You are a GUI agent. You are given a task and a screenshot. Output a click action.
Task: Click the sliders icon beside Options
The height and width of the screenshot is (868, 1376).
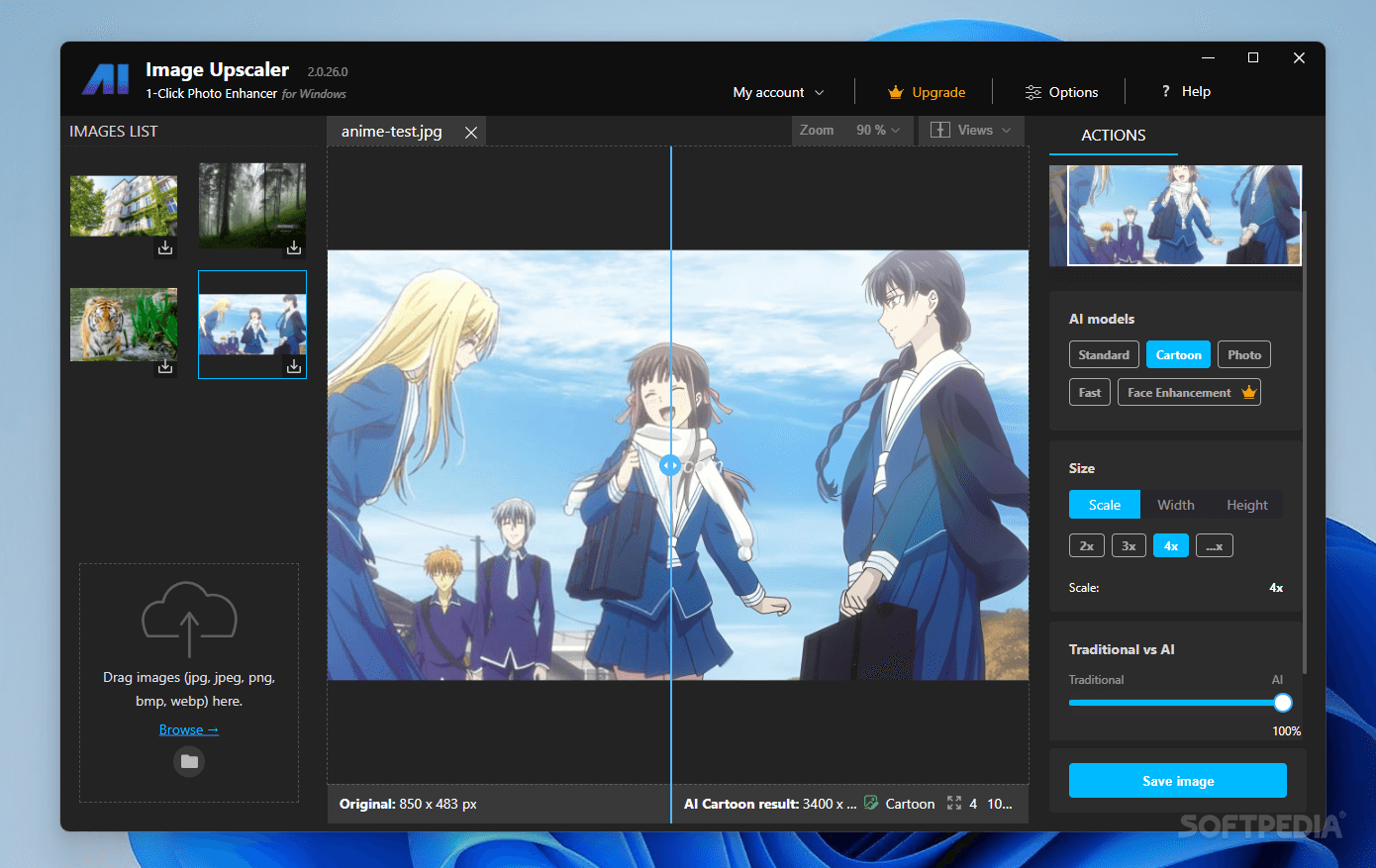point(1033,92)
